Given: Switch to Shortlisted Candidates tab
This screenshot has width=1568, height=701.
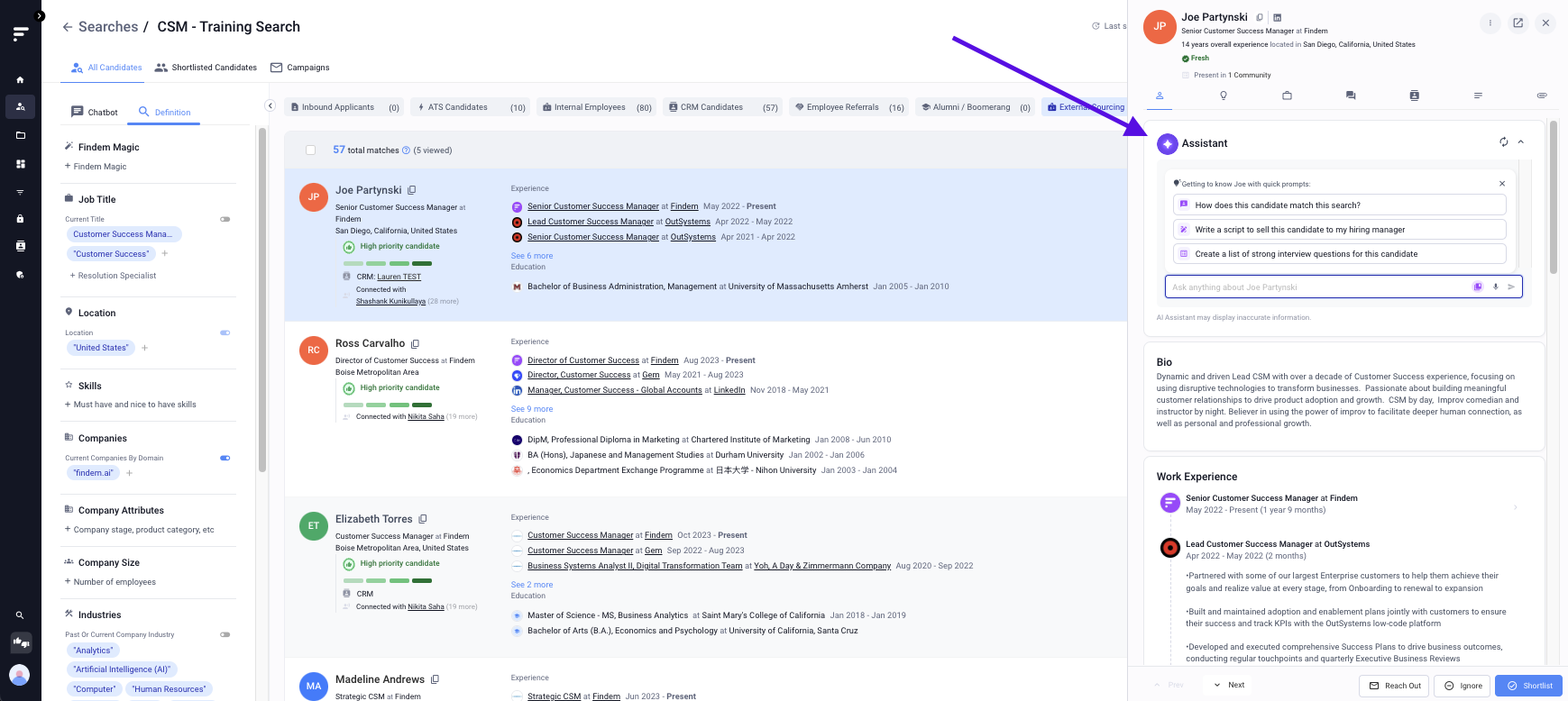Looking at the screenshot, I should click(206, 68).
